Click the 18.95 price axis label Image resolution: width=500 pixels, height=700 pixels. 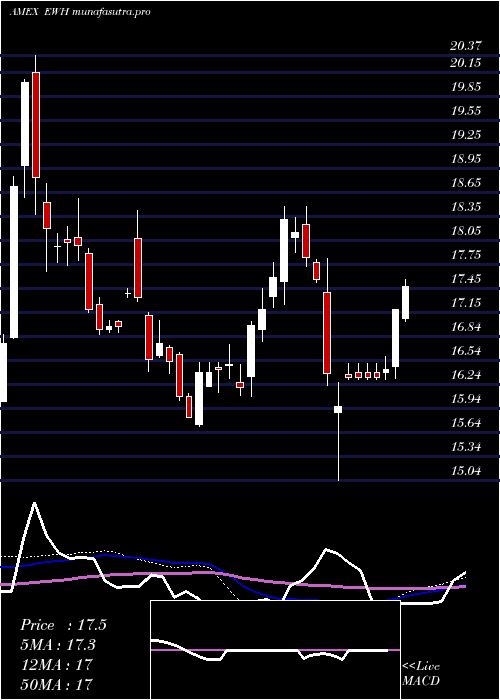tap(466, 159)
